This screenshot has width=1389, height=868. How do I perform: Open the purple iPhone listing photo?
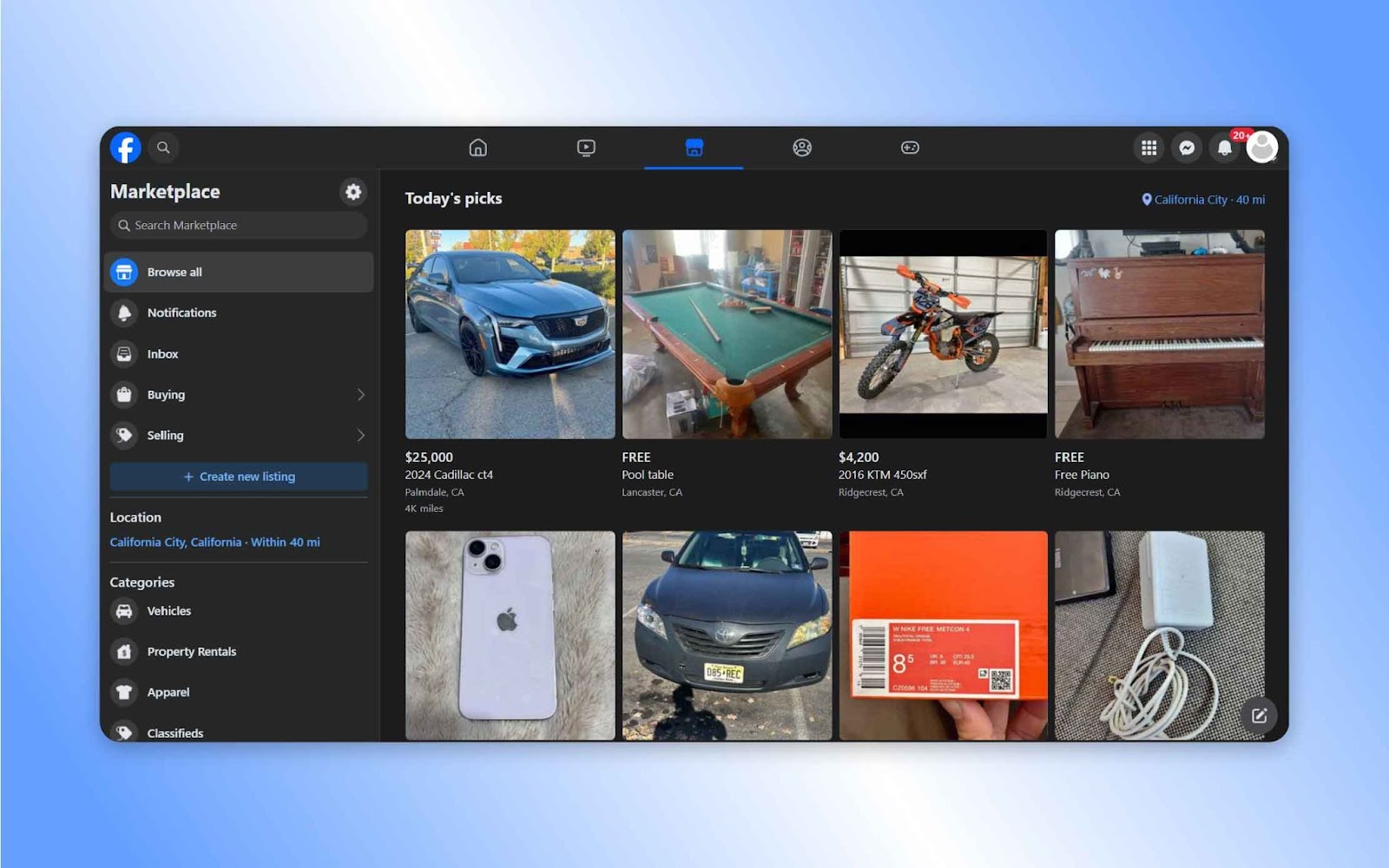pos(510,635)
